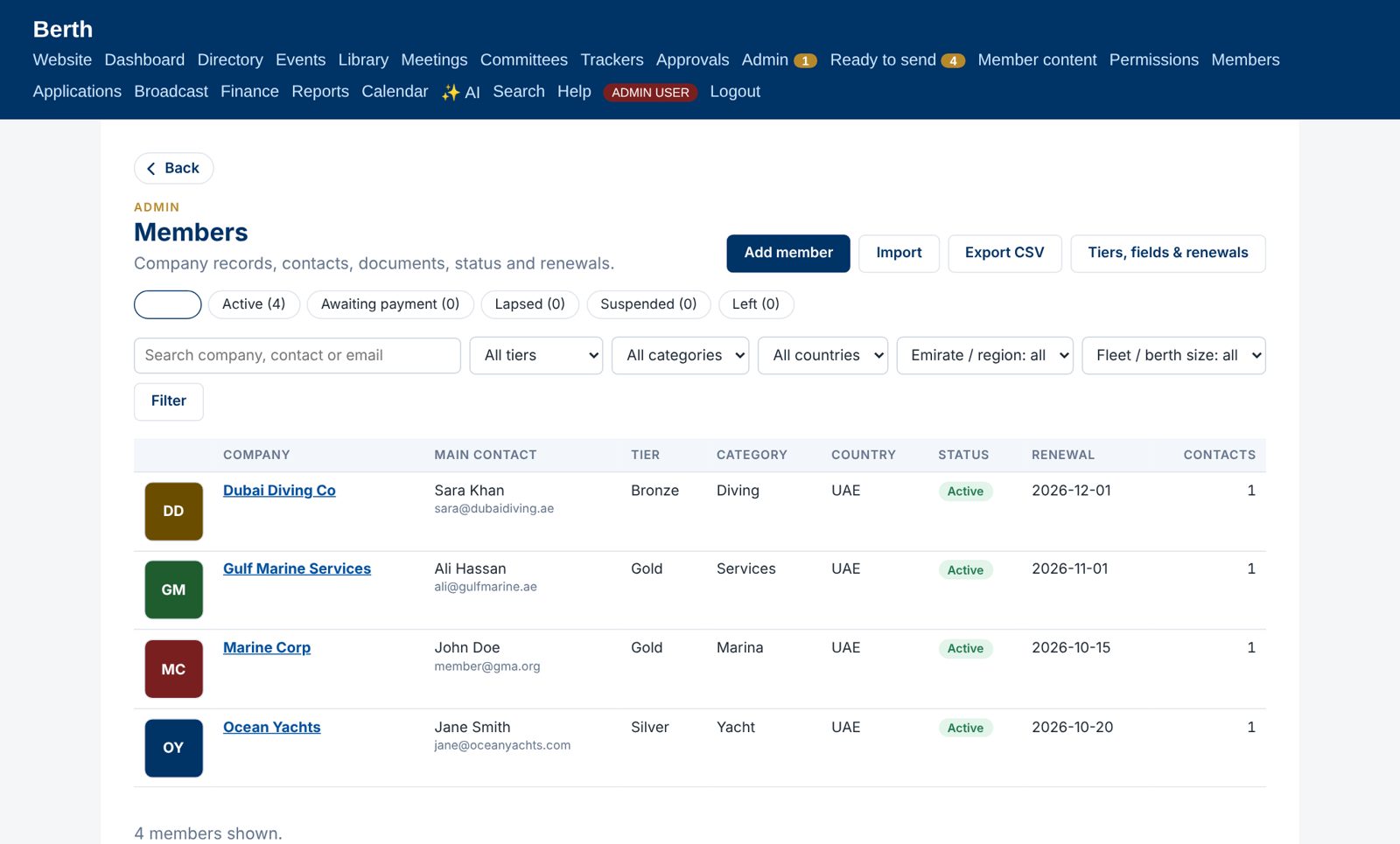Open the Finance menu item
The height and width of the screenshot is (844, 1400).
[249, 92]
